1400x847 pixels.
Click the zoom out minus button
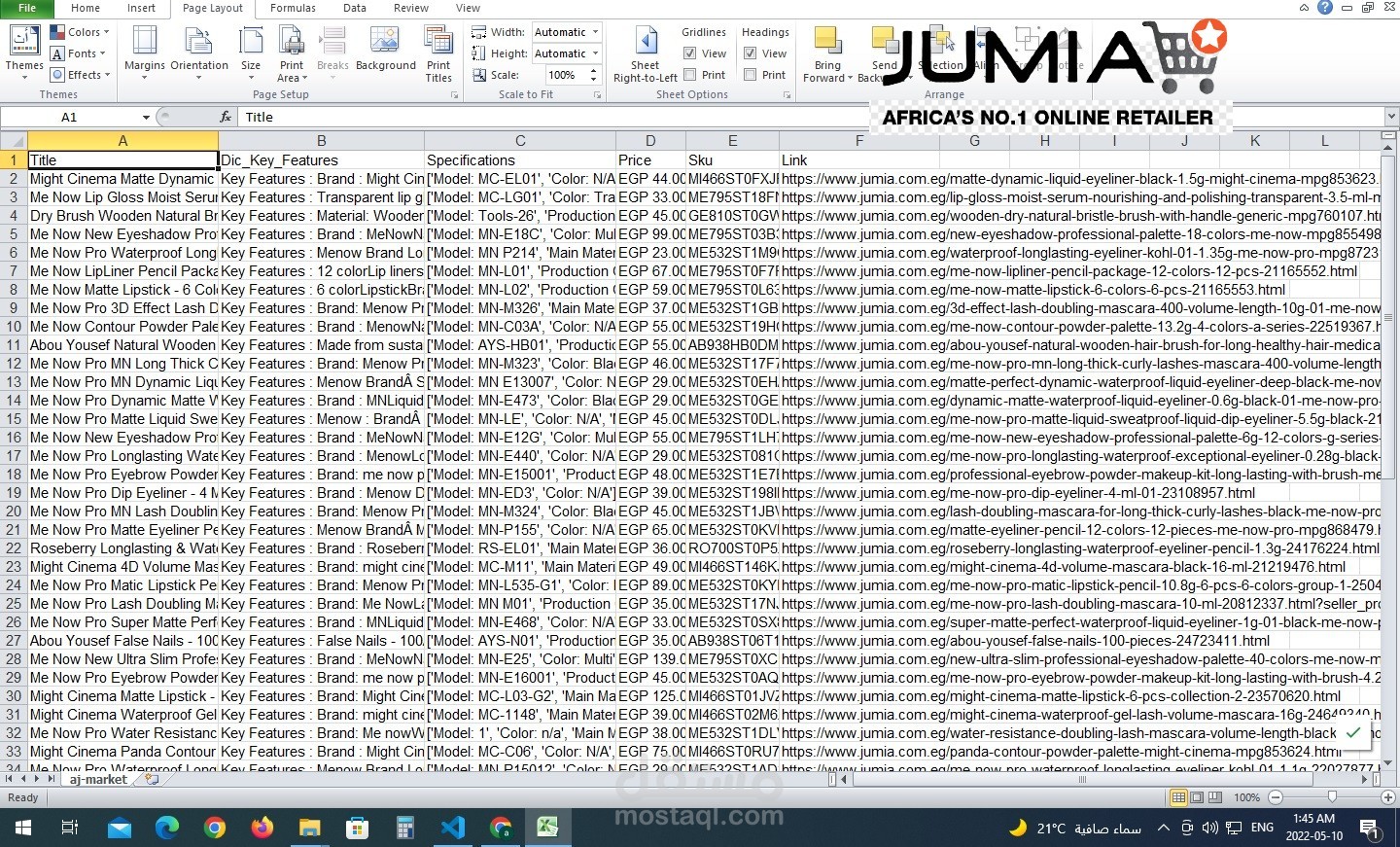(x=1276, y=797)
